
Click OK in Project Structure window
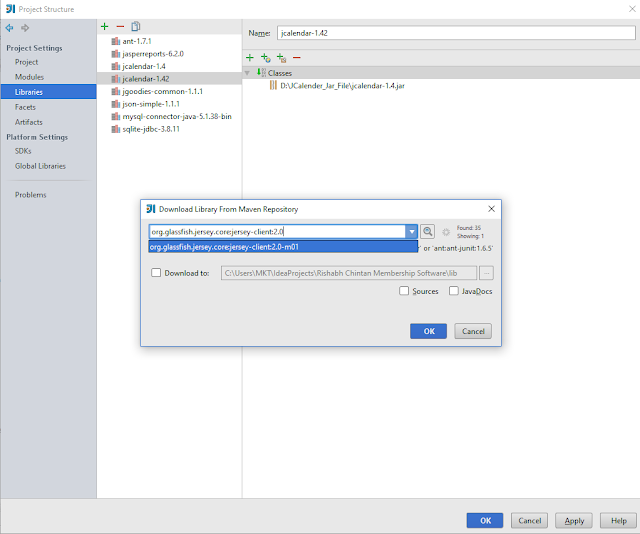tap(485, 521)
